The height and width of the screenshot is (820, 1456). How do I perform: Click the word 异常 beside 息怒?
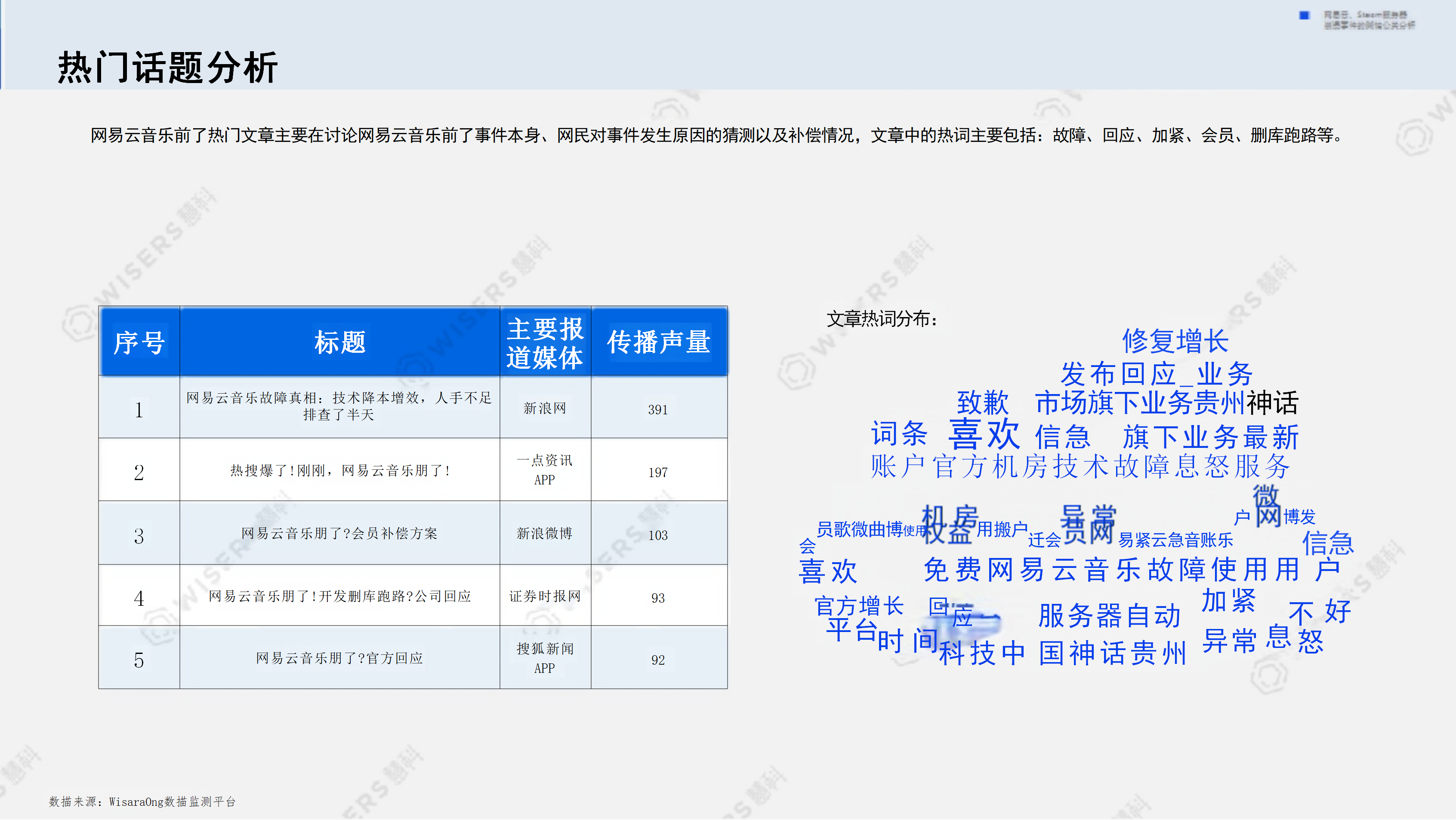pos(1229,641)
